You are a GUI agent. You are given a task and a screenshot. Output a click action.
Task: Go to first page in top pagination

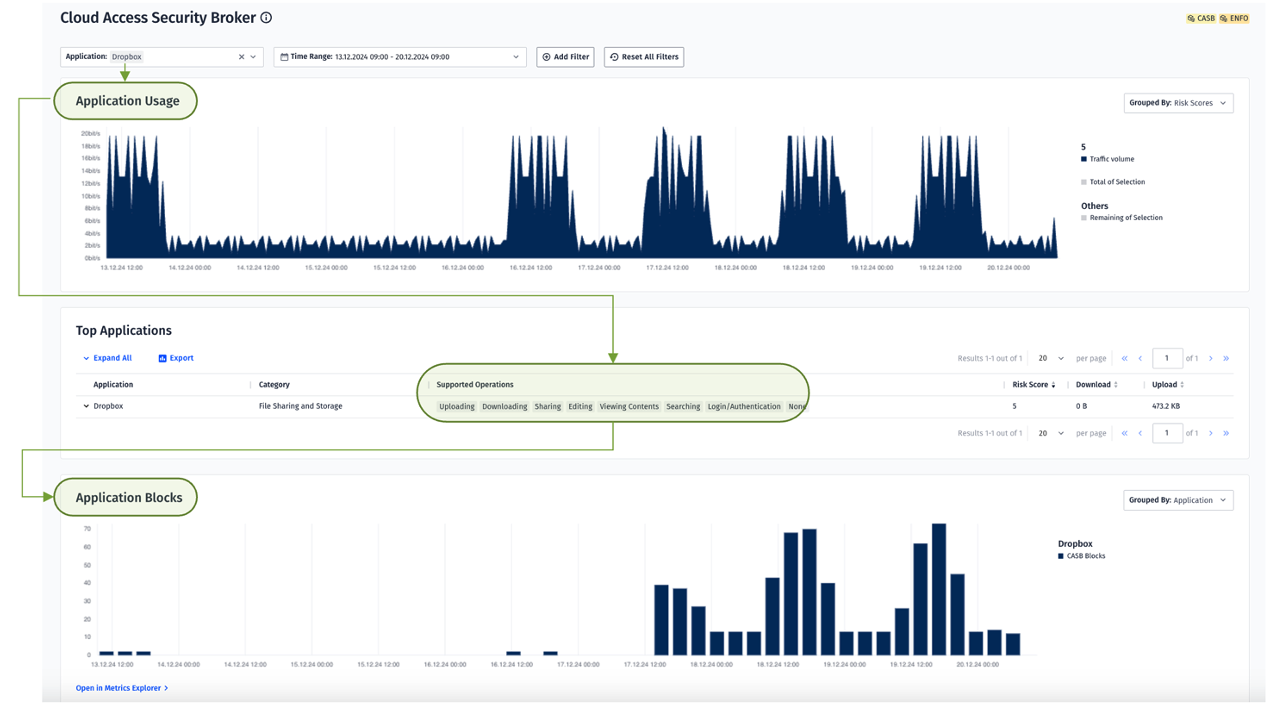pos(1124,358)
